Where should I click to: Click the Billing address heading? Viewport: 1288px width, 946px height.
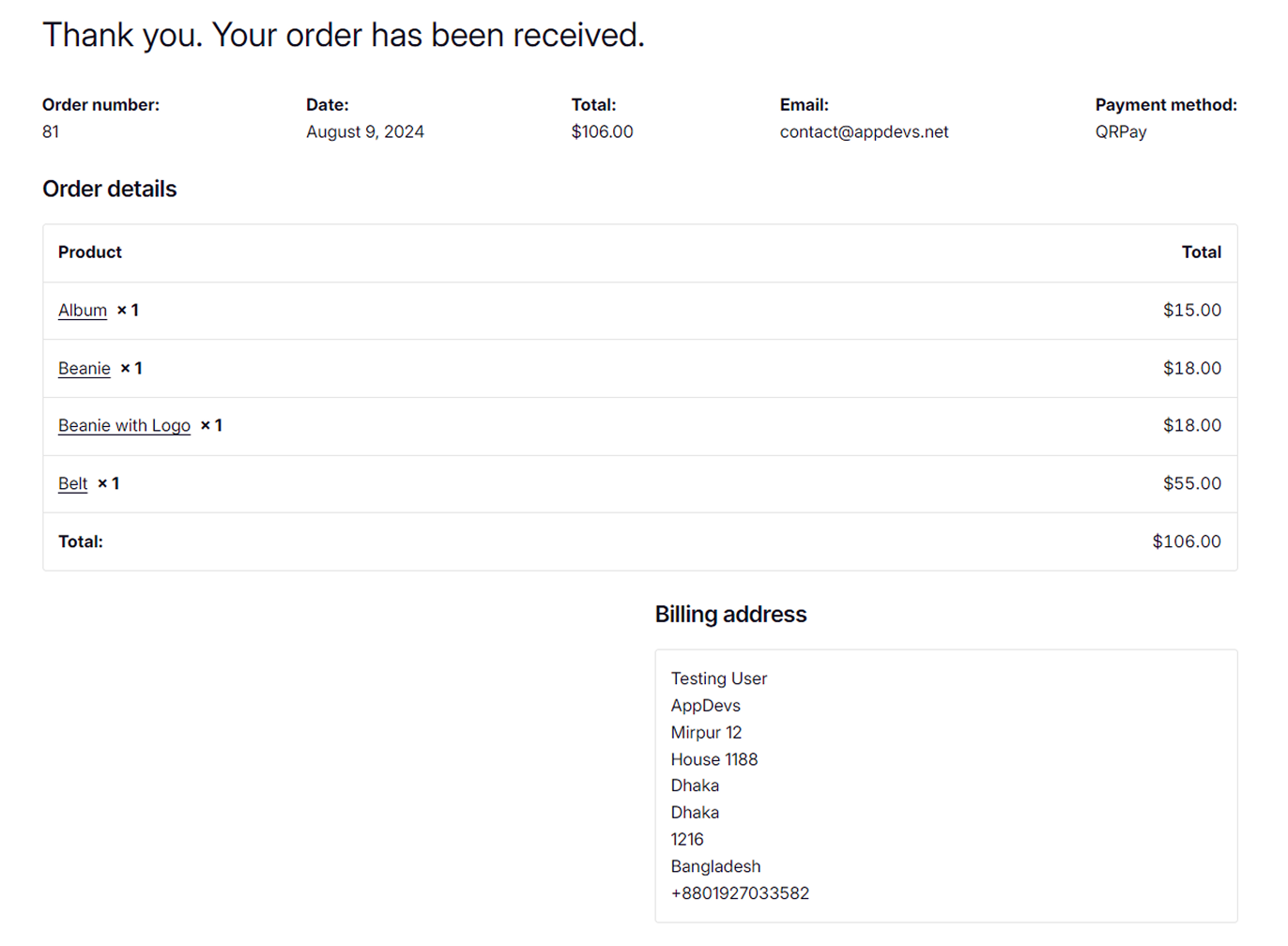coord(730,615)
